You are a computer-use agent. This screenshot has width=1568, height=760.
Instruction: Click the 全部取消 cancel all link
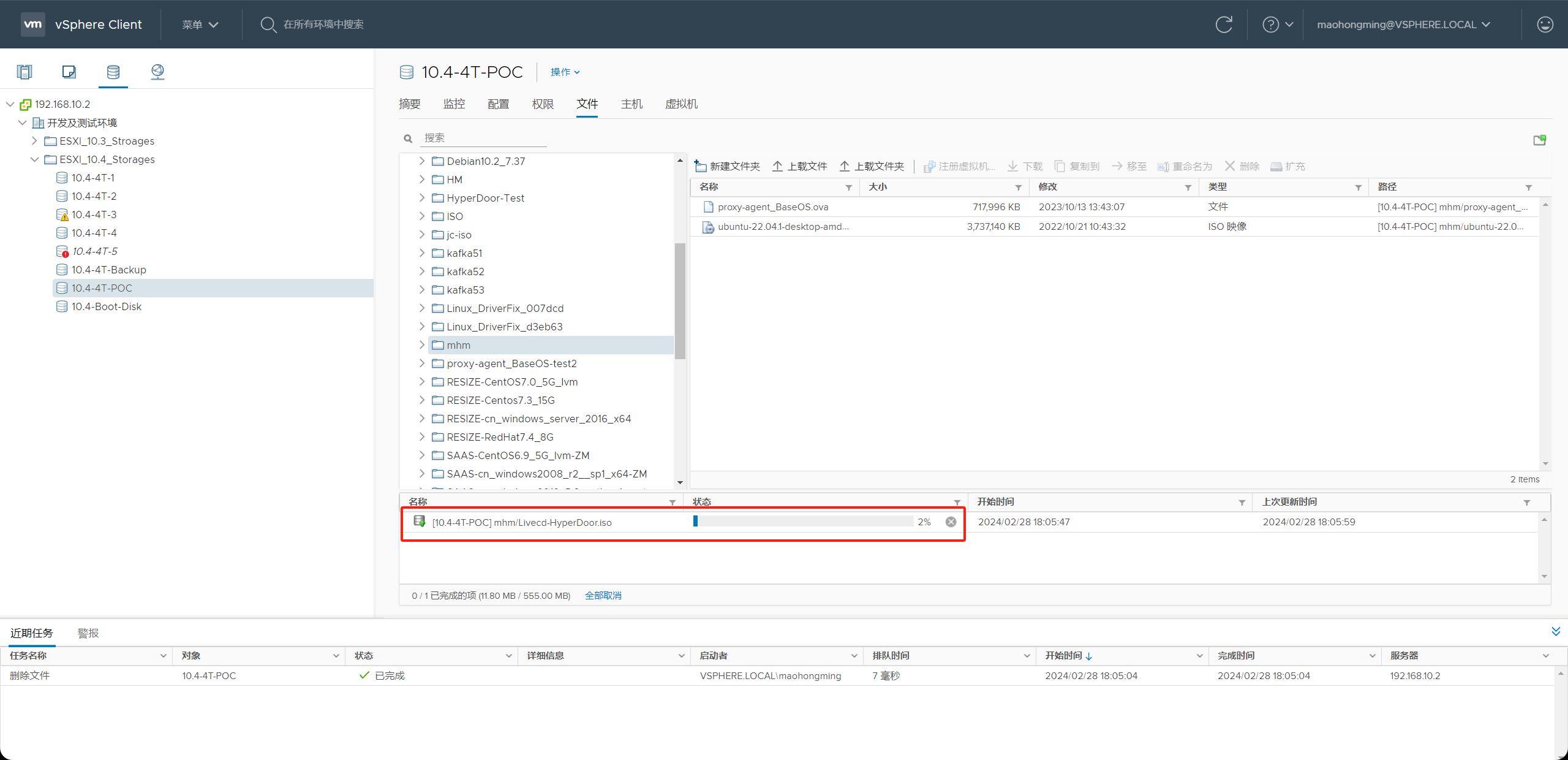pos(603,596)
